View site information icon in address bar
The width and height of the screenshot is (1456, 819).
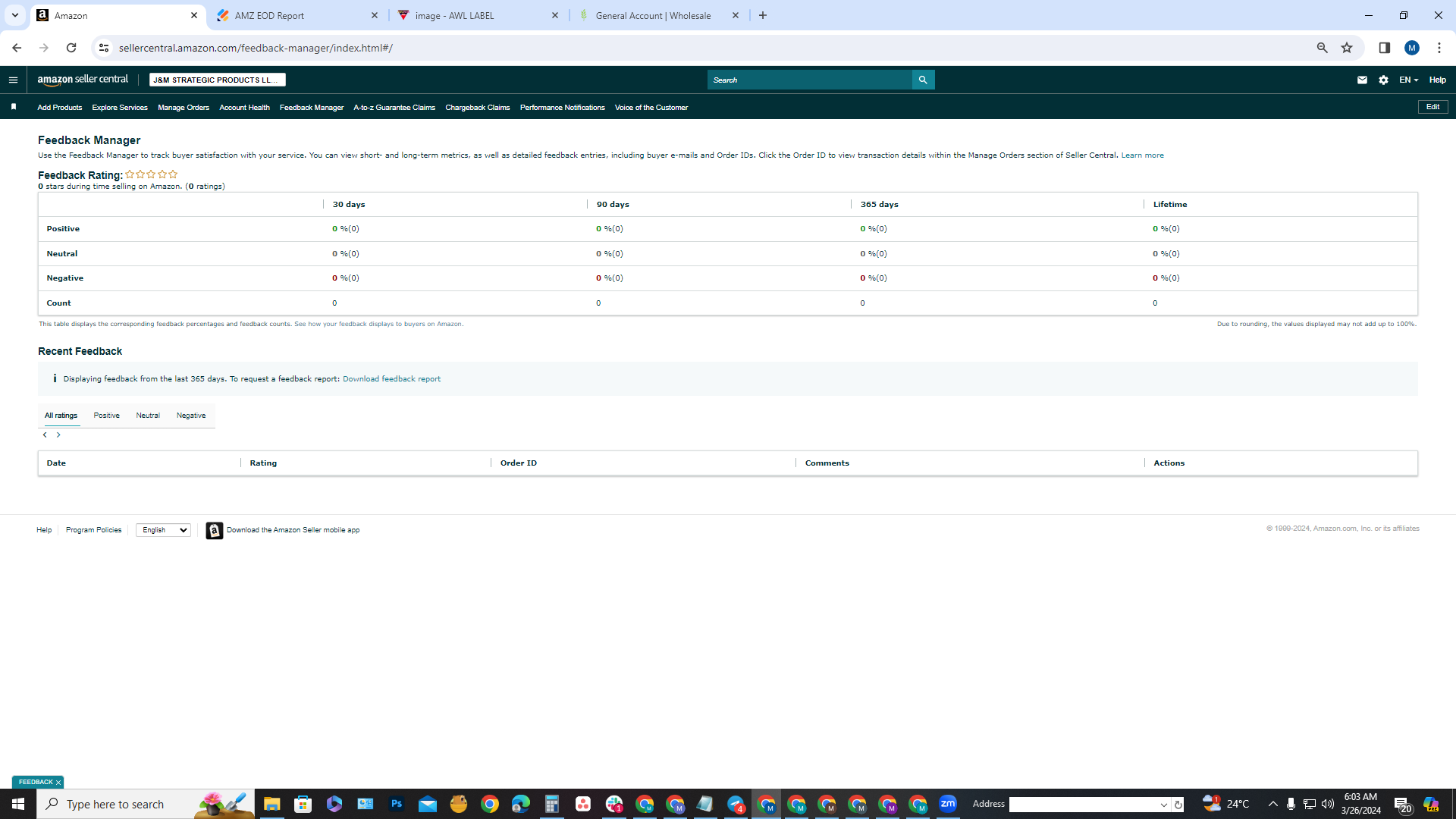(104, 48)
